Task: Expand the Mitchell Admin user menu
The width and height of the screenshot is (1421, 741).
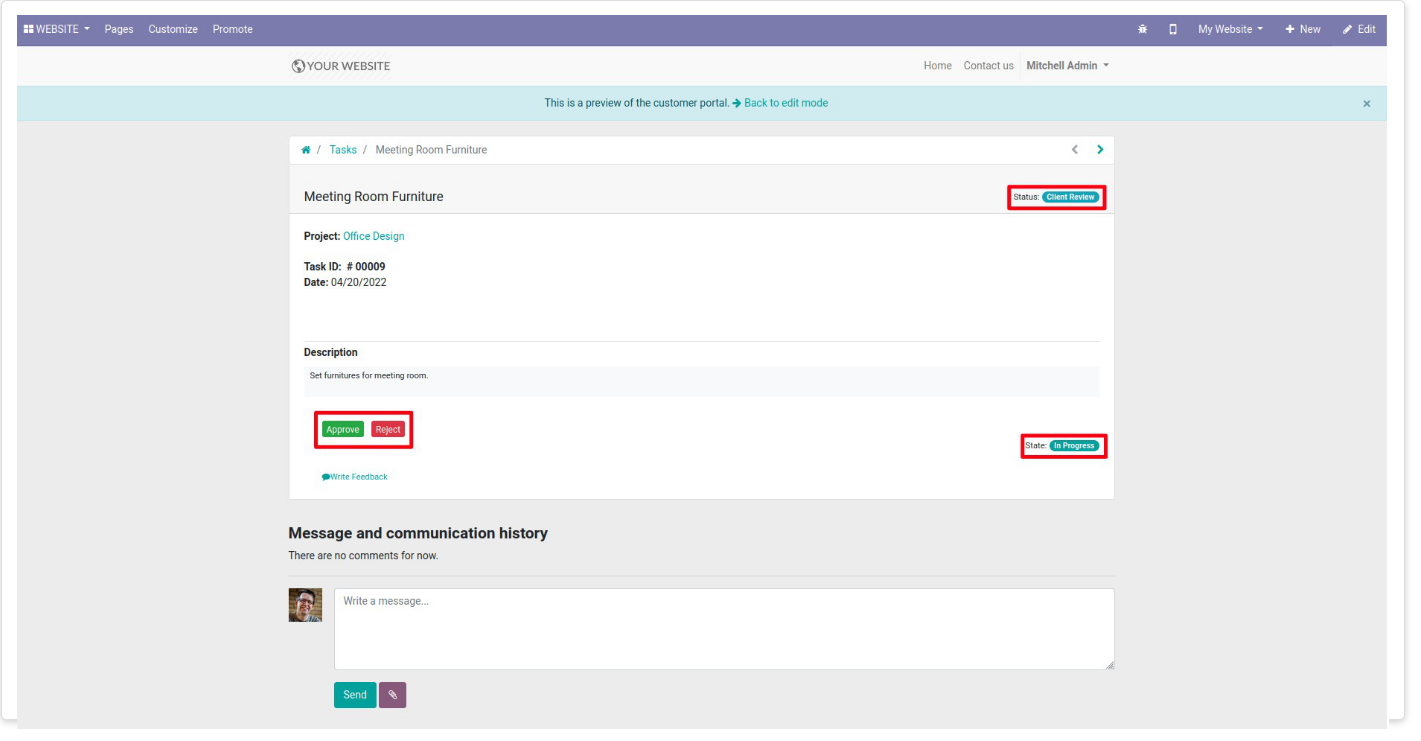Action: [1068, 66]
